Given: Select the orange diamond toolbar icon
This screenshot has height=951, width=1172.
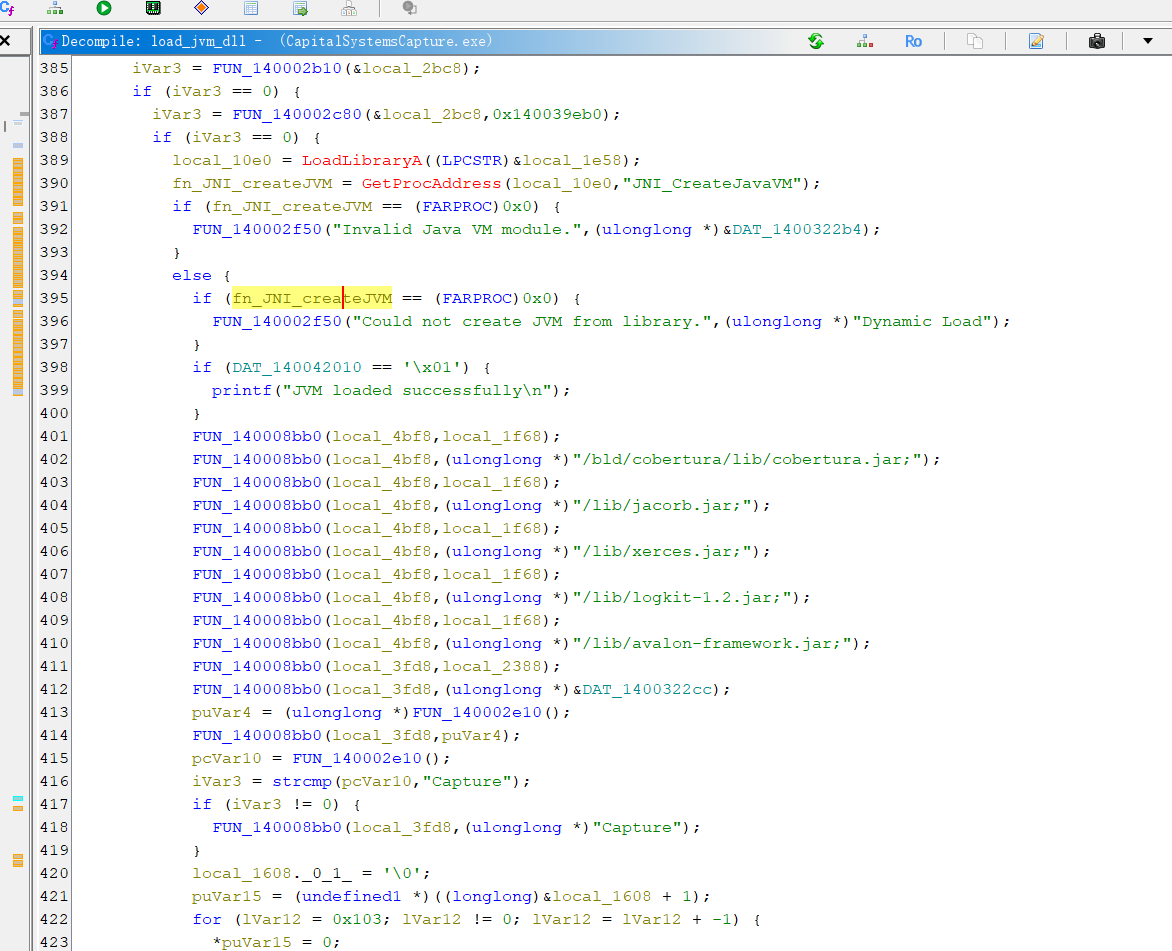Looking at the screenshot, I should pyautogui.click(x=200, y=9).
